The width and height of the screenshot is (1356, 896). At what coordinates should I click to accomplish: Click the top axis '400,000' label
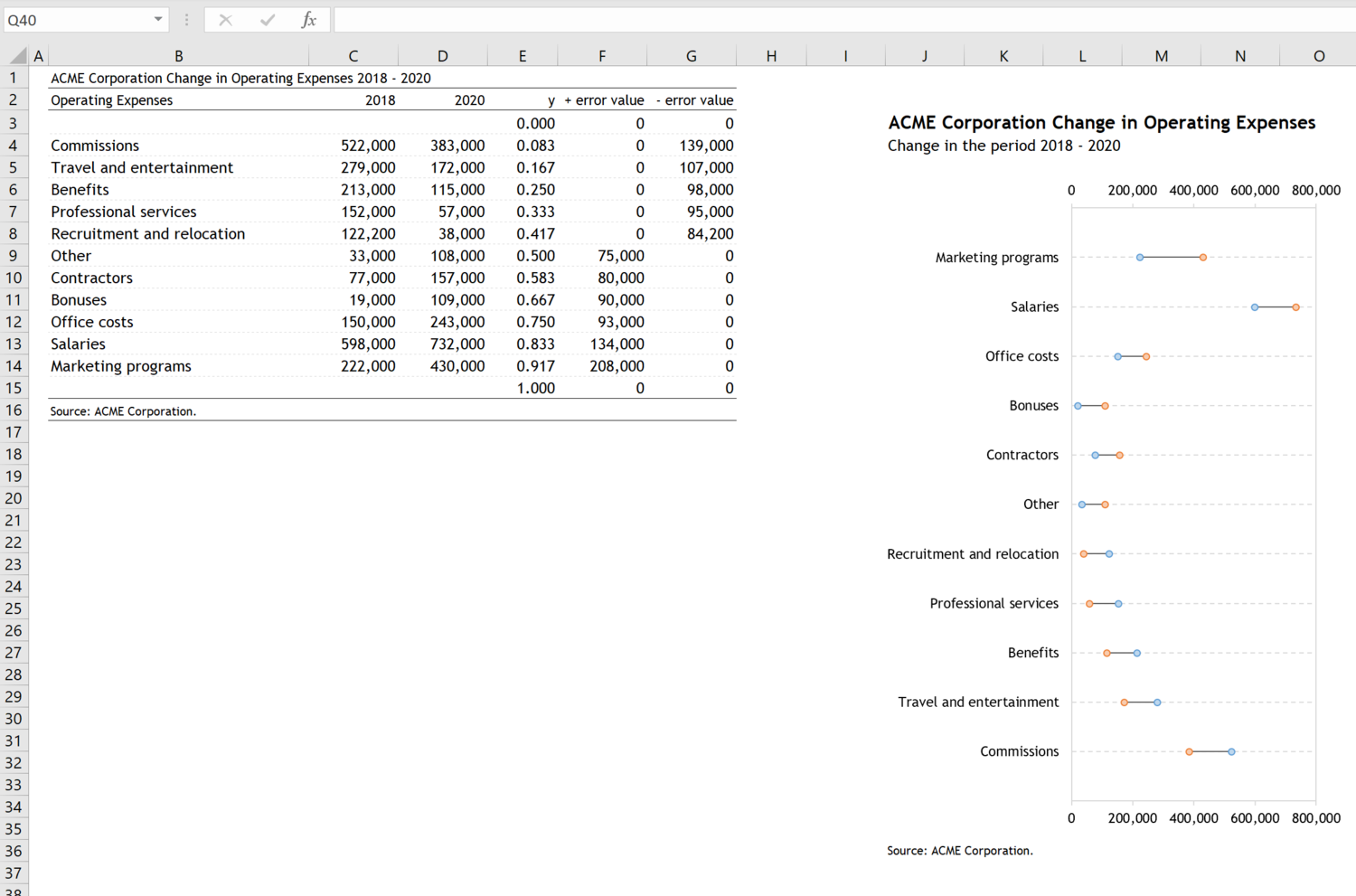click(1193, 190)
